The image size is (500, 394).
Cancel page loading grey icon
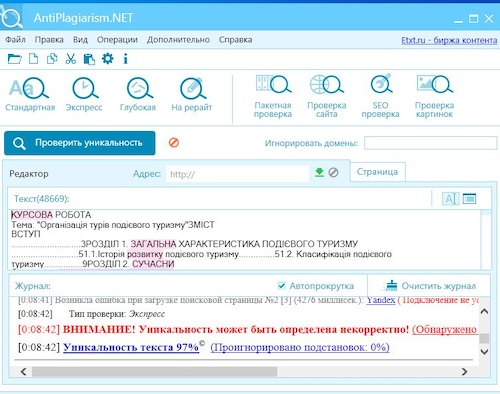(333, 172)
